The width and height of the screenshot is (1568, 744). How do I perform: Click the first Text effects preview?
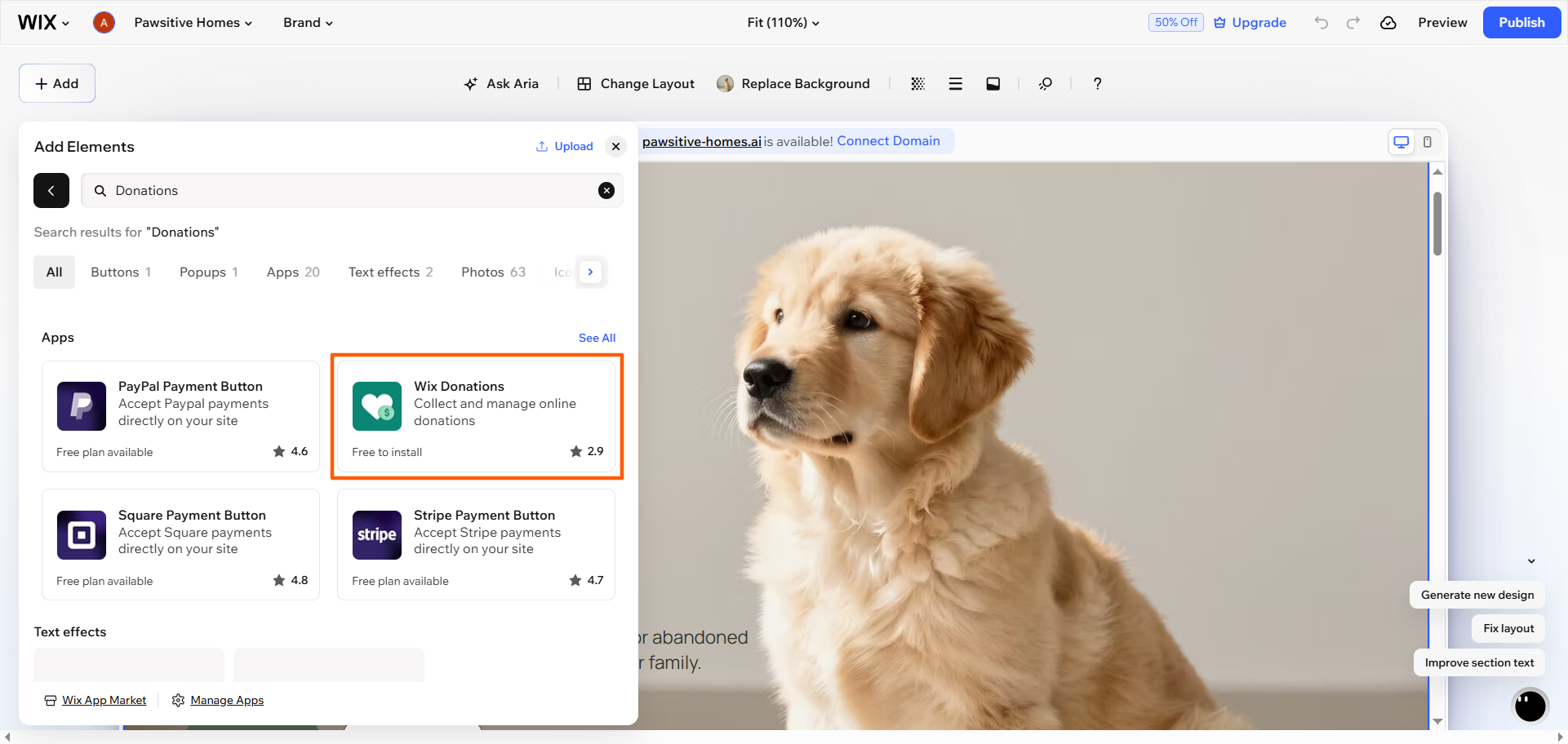click(x=129, y=664)
